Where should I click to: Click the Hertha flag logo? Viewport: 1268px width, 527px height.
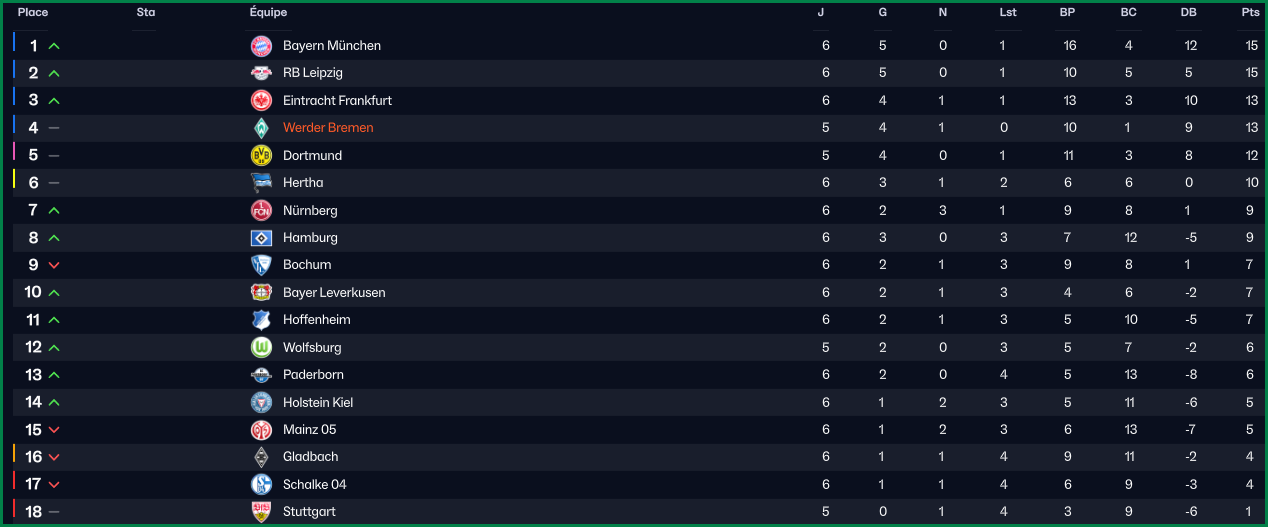(x=261, y=183)
